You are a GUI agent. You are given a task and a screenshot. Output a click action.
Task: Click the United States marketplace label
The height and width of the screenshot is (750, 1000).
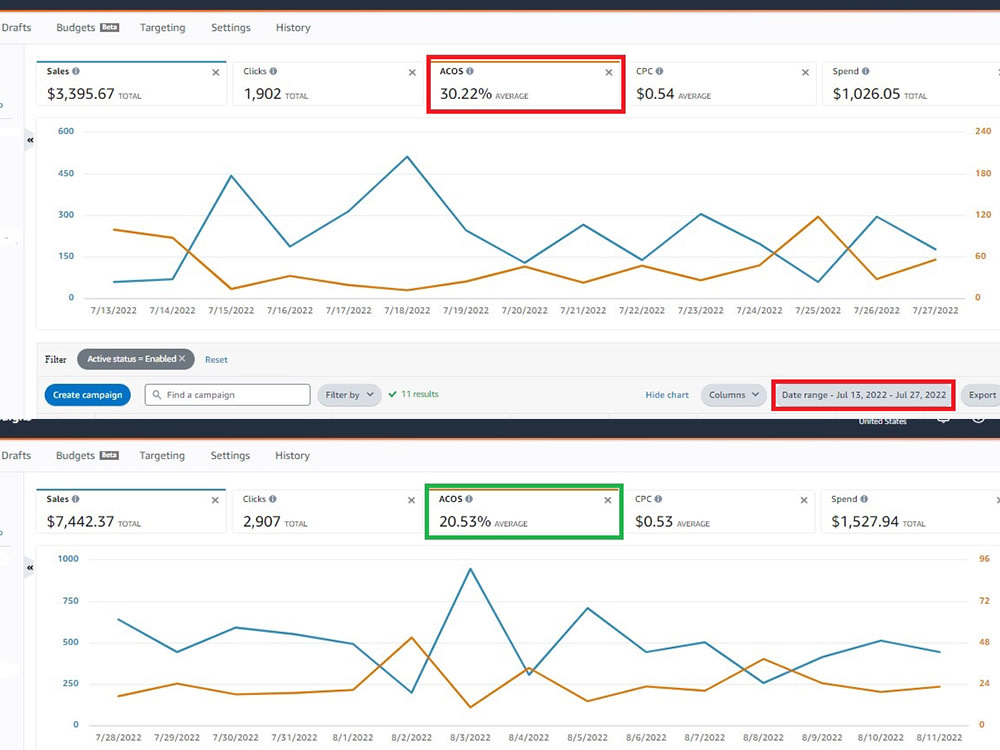pos(882,422)
